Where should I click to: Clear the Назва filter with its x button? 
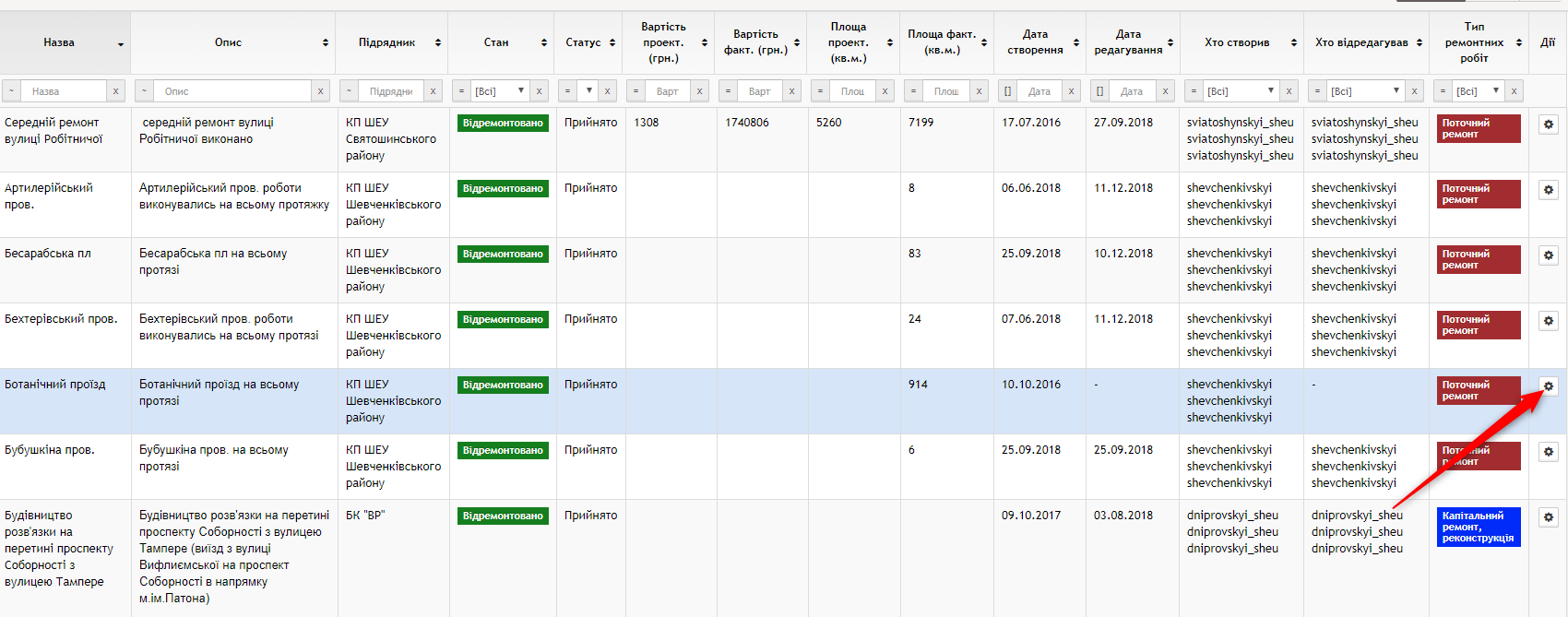tap(115, 91)
